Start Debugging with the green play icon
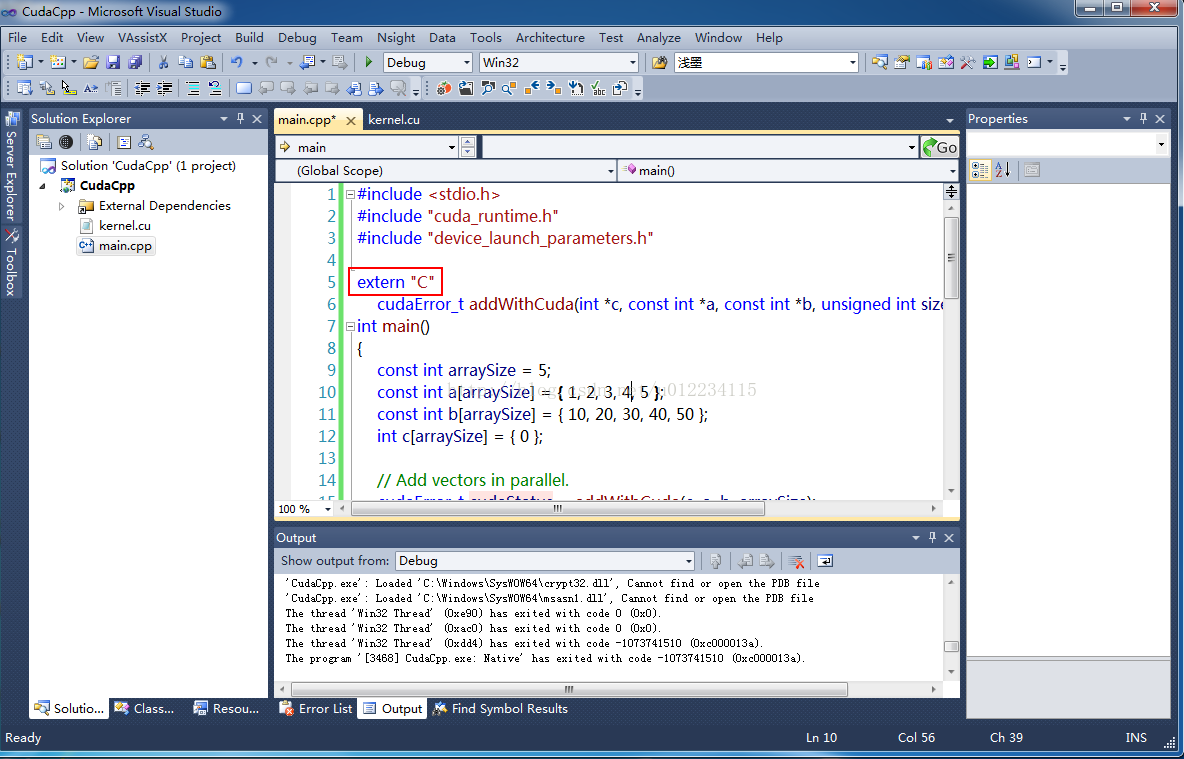This screenshot has width=1184, height=759. click(x=369, y=63)
